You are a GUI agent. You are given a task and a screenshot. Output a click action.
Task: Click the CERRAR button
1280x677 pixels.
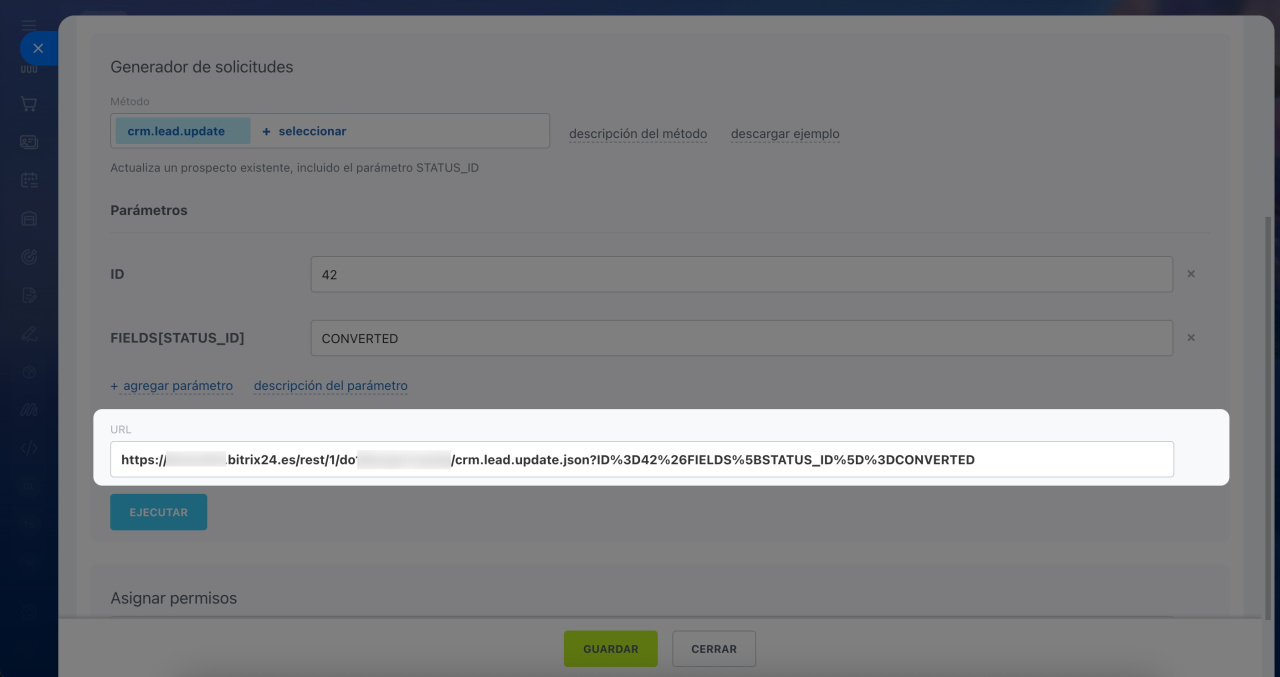tap(714, 649)
